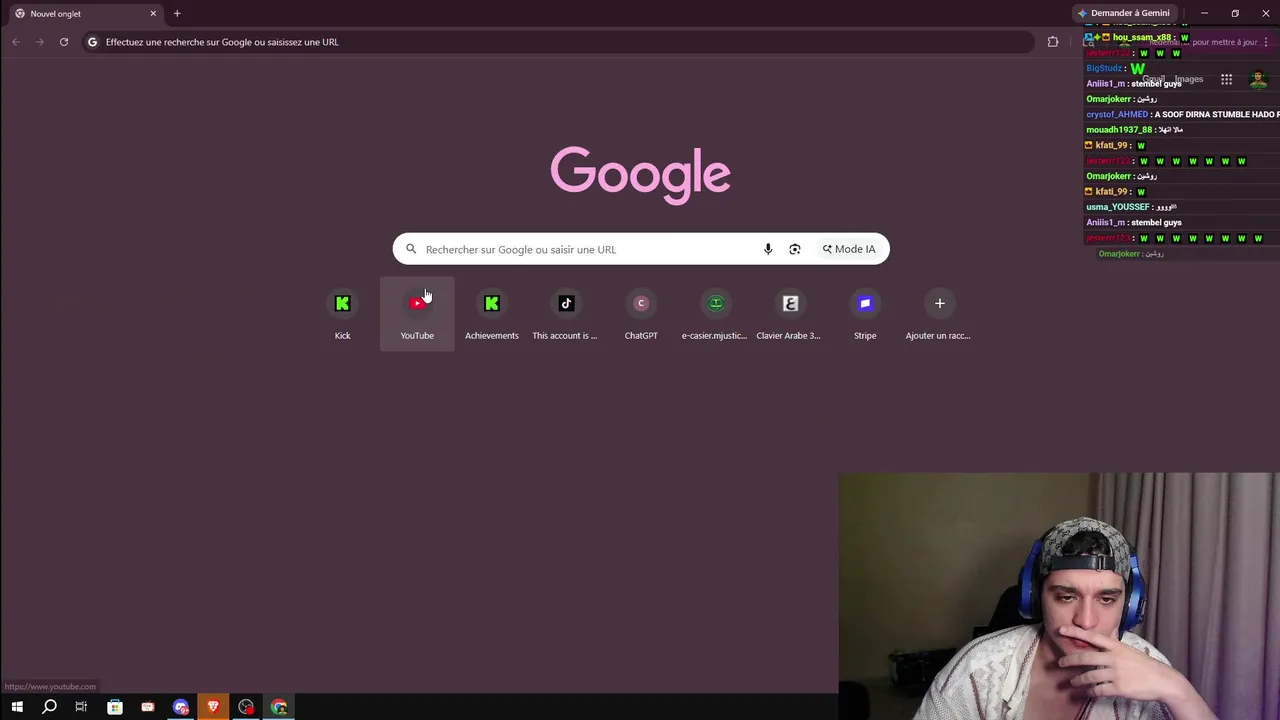
Task: Open the Clavier Arabe shortcut
Action: (x=790, y=314)
